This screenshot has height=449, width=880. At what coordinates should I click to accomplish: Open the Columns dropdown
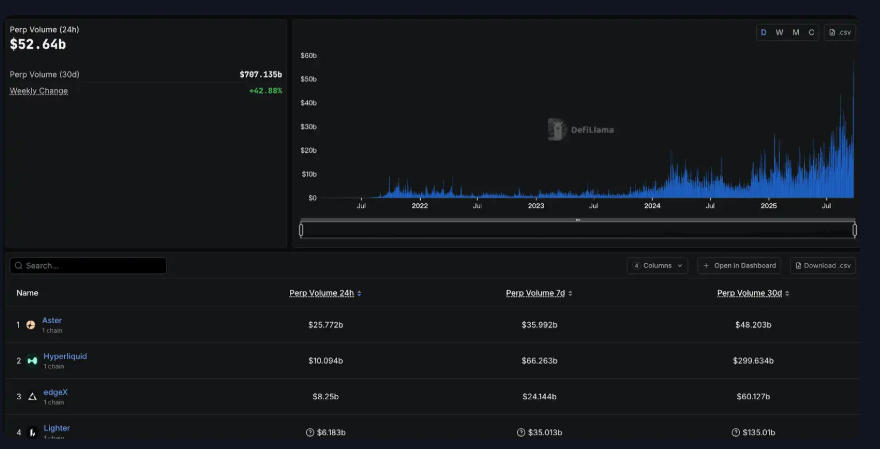(657, 266)
